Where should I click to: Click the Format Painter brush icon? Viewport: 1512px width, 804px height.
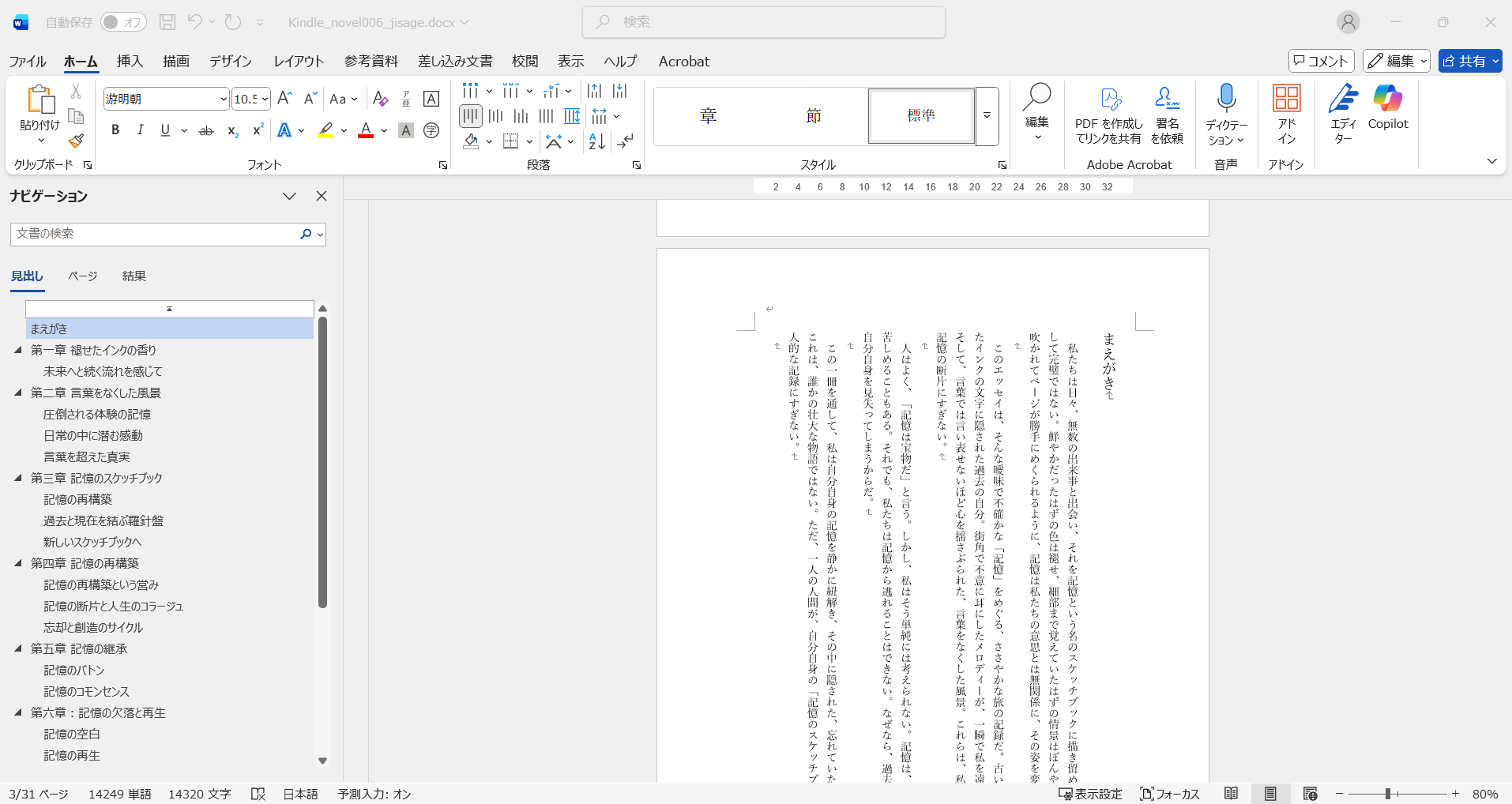click(76, 141)
